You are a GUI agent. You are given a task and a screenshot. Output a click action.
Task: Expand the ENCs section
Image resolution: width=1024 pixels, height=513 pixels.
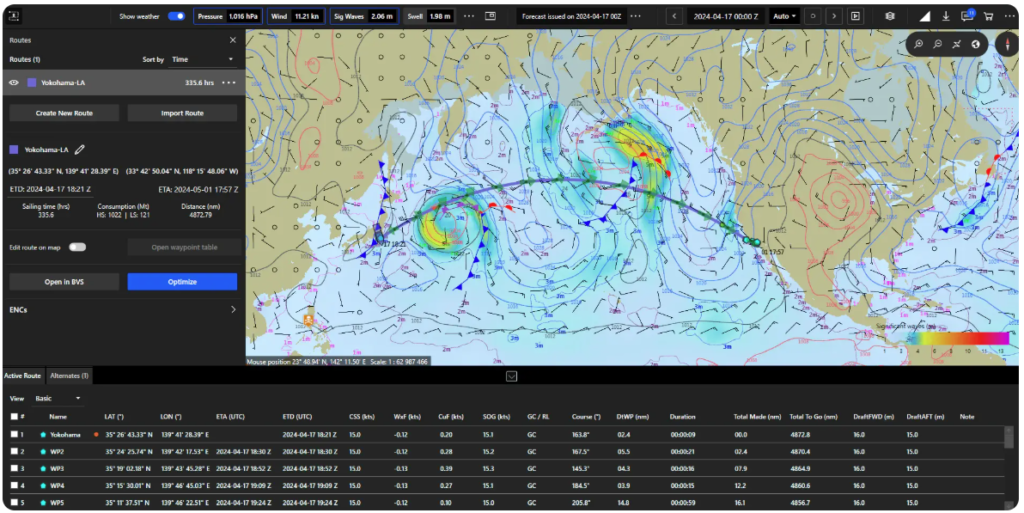[232, 310]
